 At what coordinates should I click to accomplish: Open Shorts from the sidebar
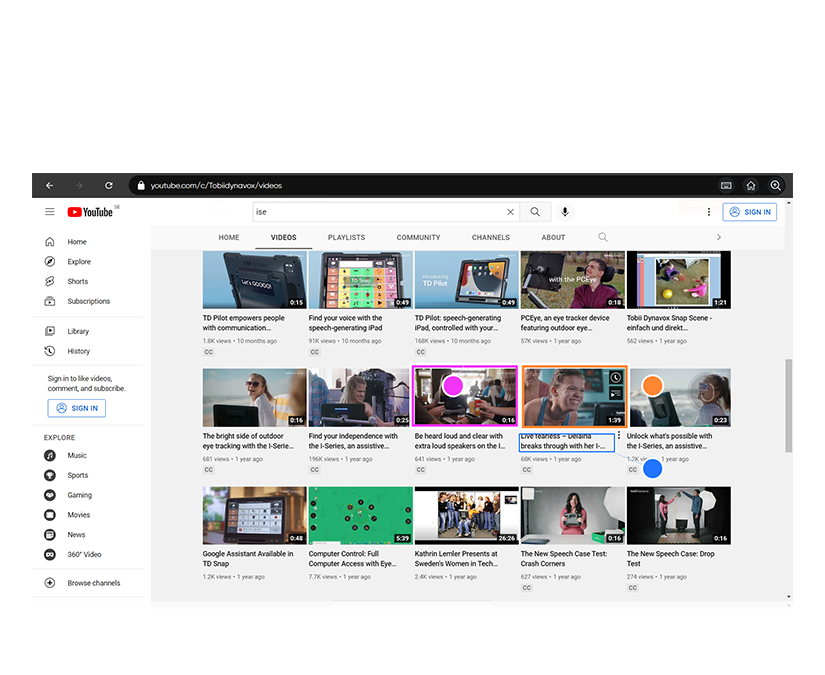point(77,282)
